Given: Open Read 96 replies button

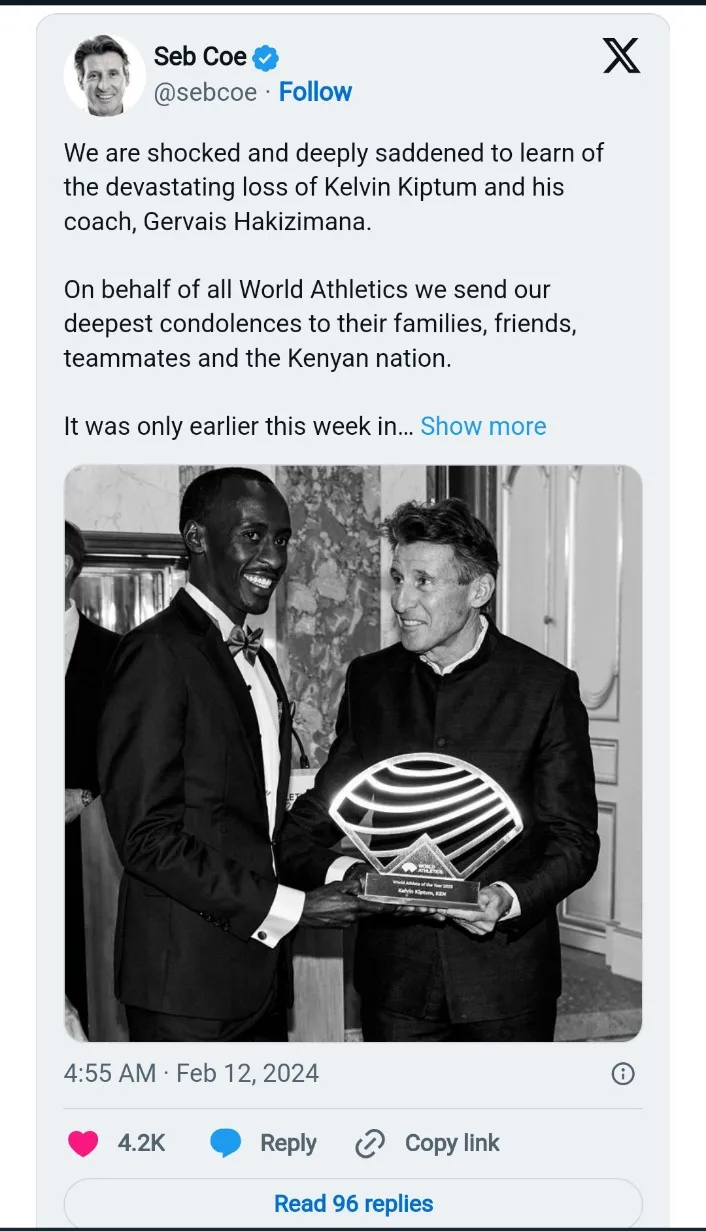Looking at the screenshot, I should (353, 1203).
